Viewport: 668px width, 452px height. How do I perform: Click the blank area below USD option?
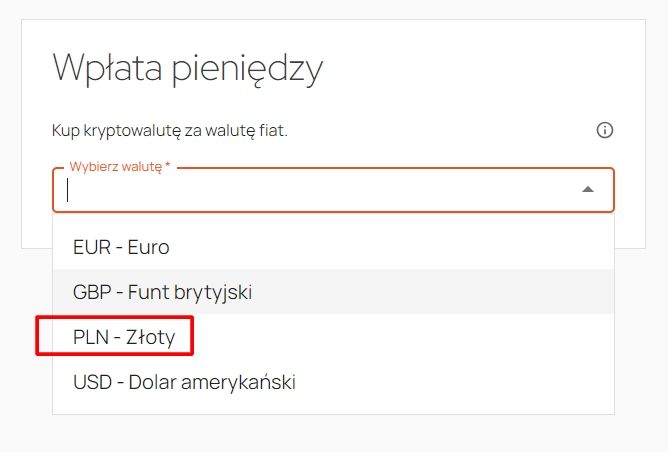[x=333, y=409]
